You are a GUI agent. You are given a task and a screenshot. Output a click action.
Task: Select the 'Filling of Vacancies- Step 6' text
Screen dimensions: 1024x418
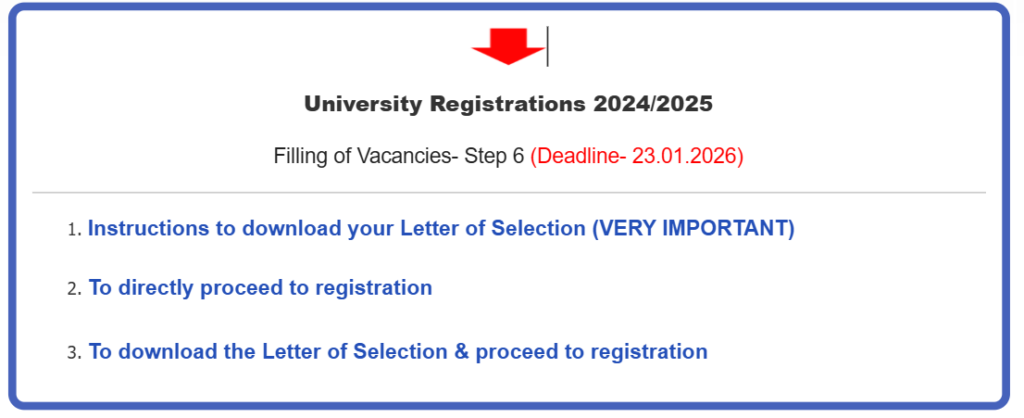click(x=398, y=157)
